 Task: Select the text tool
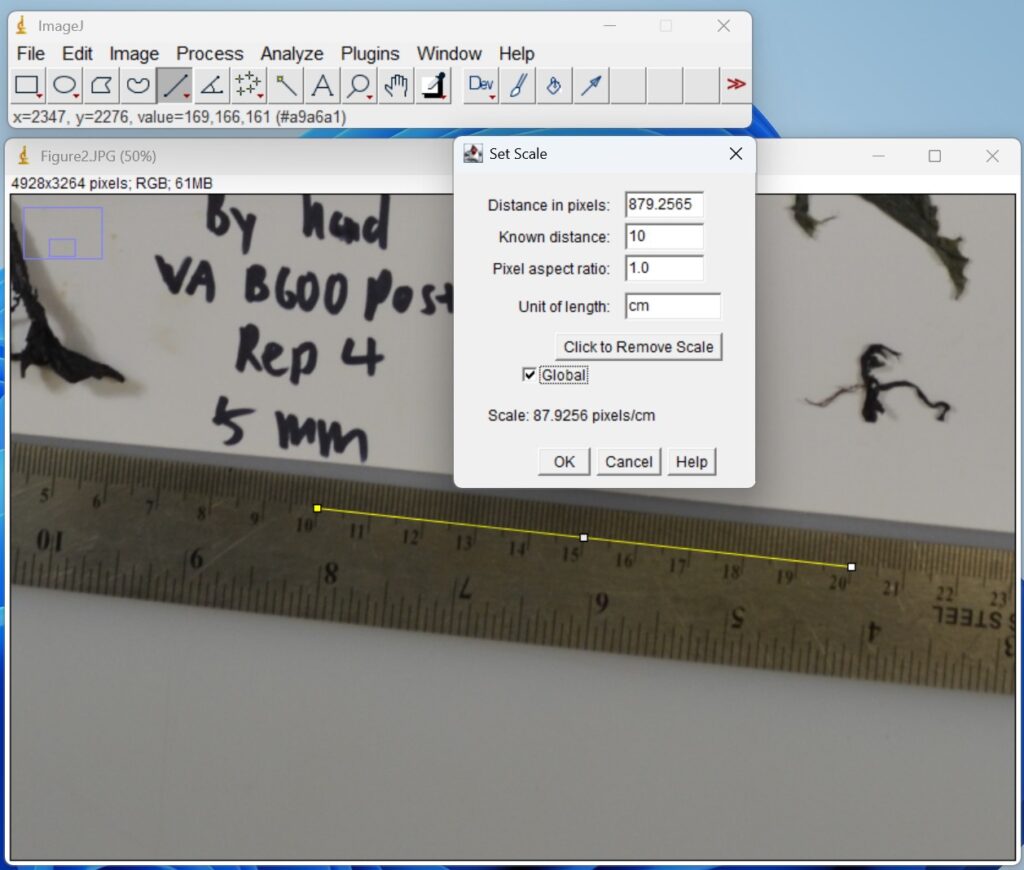tap(322, 86)
